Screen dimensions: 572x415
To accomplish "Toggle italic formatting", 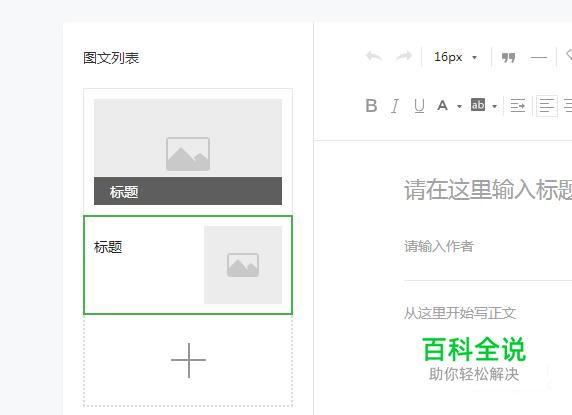I will (x=395, y=106).
